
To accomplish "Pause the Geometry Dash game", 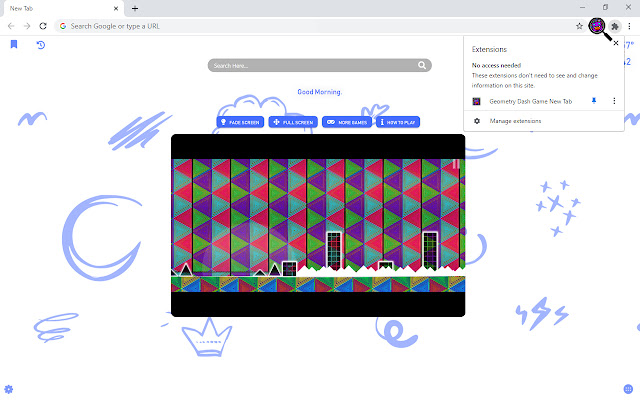I will click(456, 164).
